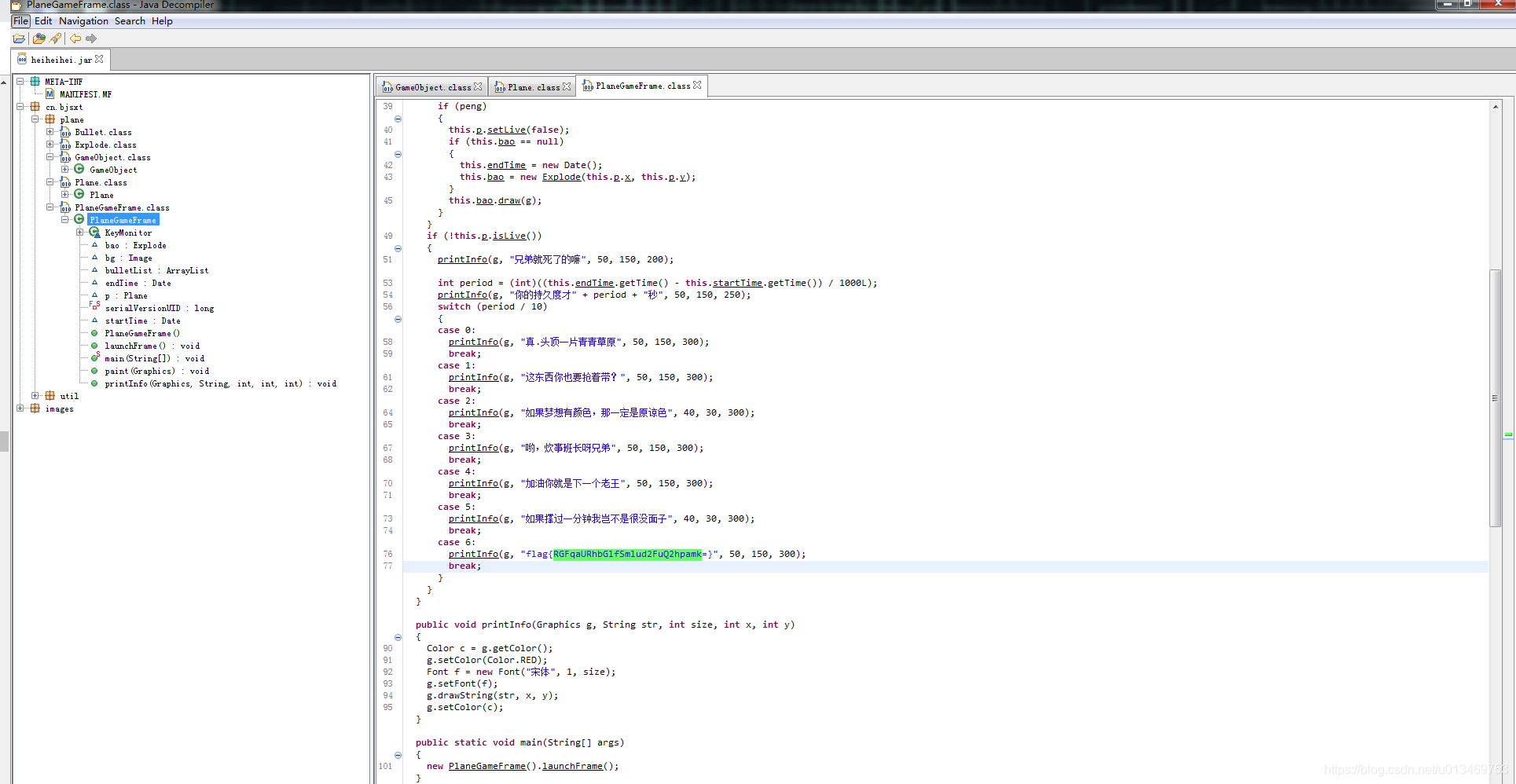Go forward with the grey arrow

(91, 38)
